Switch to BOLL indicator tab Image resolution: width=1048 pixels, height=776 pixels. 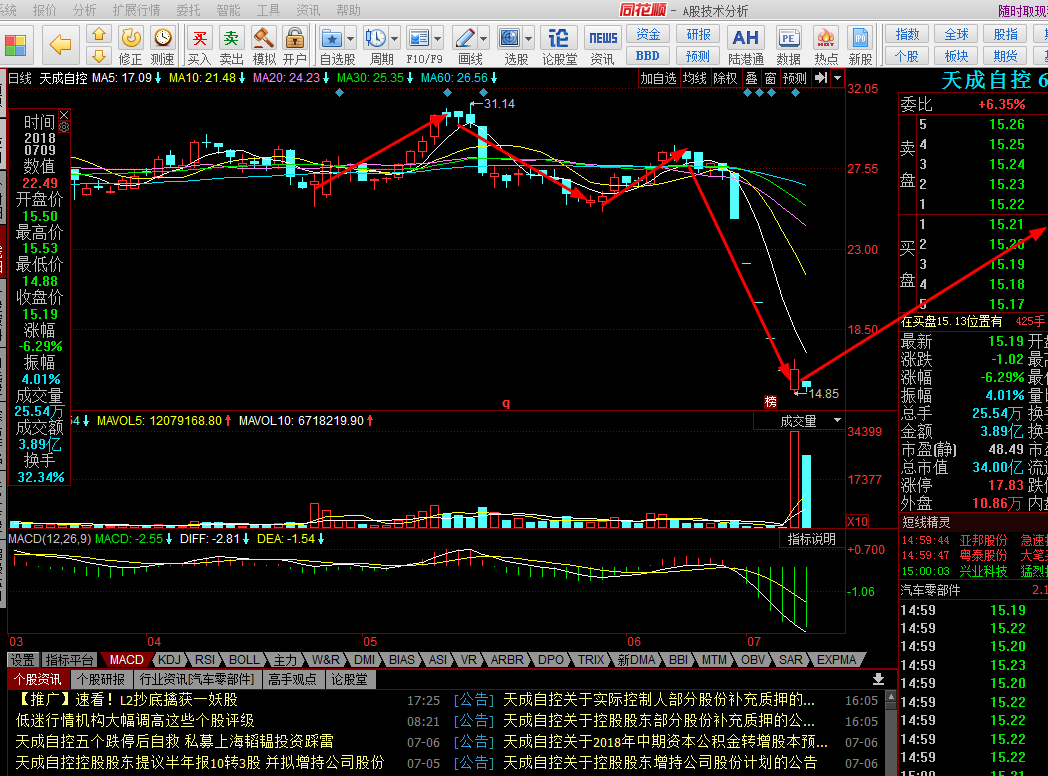(x=244, y=660)
